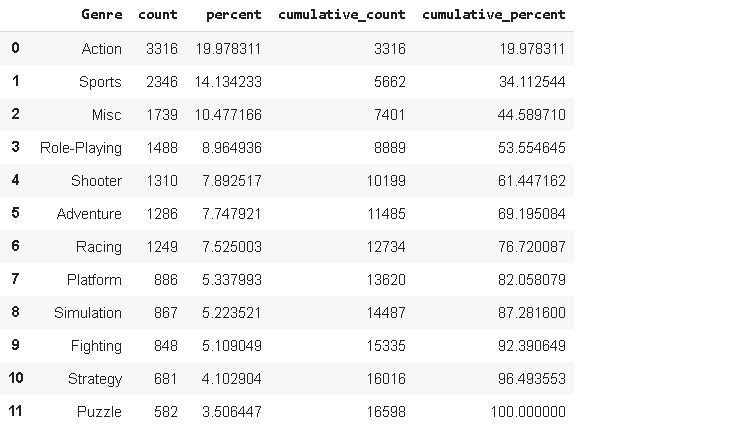Click the Shooter genre cell
747x432 pixels.
[97, 181]
